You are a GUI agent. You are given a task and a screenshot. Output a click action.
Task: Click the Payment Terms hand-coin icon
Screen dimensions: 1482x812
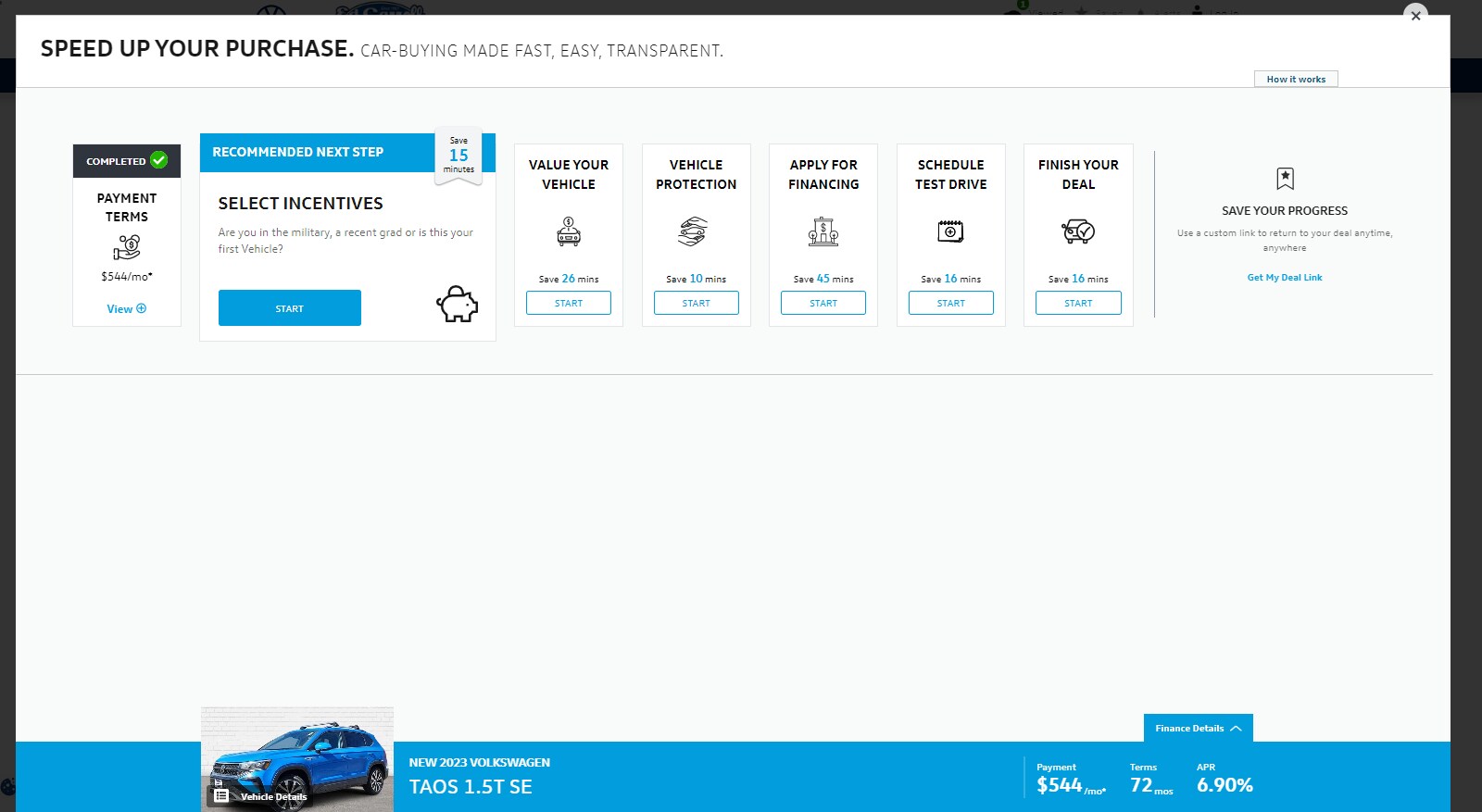click(127, 247)
